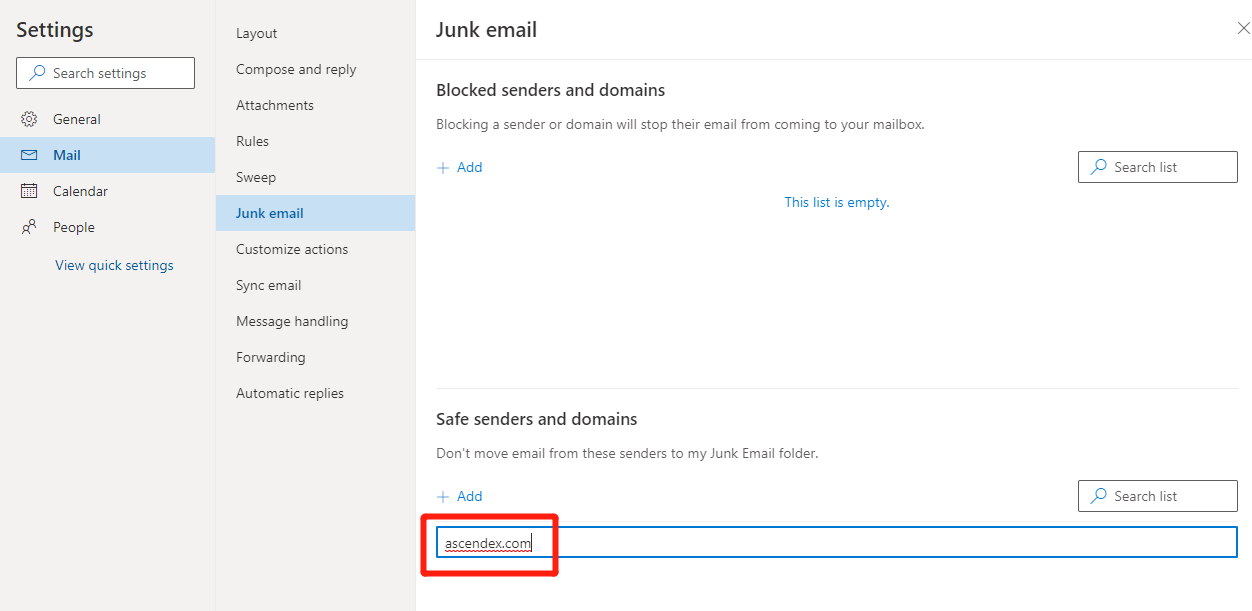Open the Sweep settings

click(x=256, y=177)
